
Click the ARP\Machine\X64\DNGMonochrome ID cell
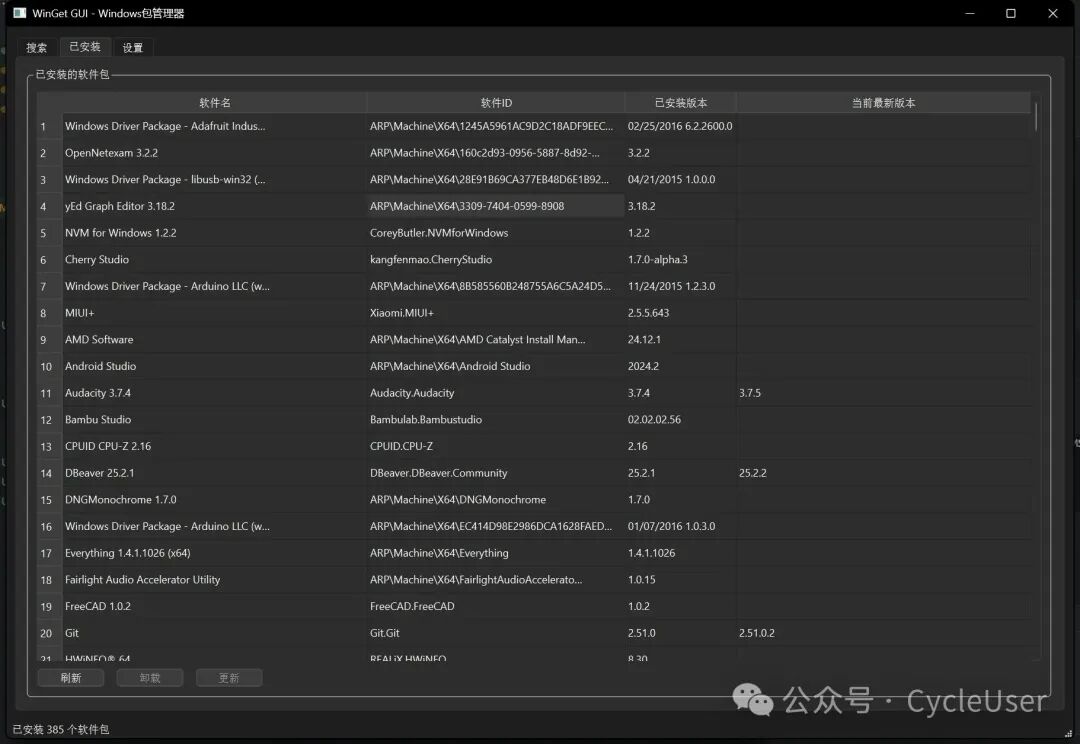point(496,499)
